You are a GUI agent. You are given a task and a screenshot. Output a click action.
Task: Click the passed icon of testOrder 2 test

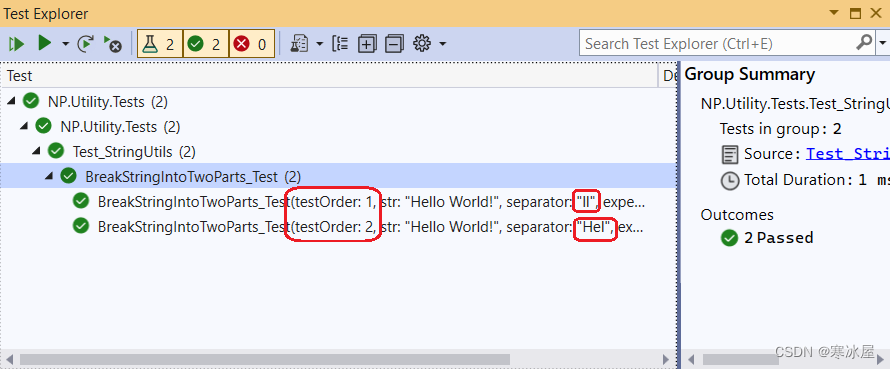[81, 226]
